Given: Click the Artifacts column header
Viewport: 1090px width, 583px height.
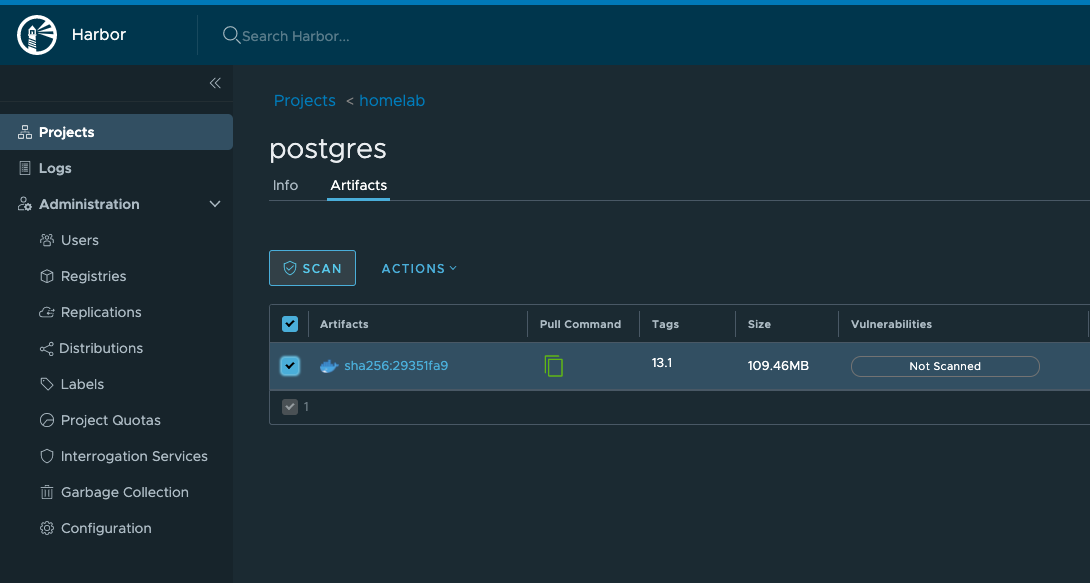Looking at the screenshot, I should point(344,325).
